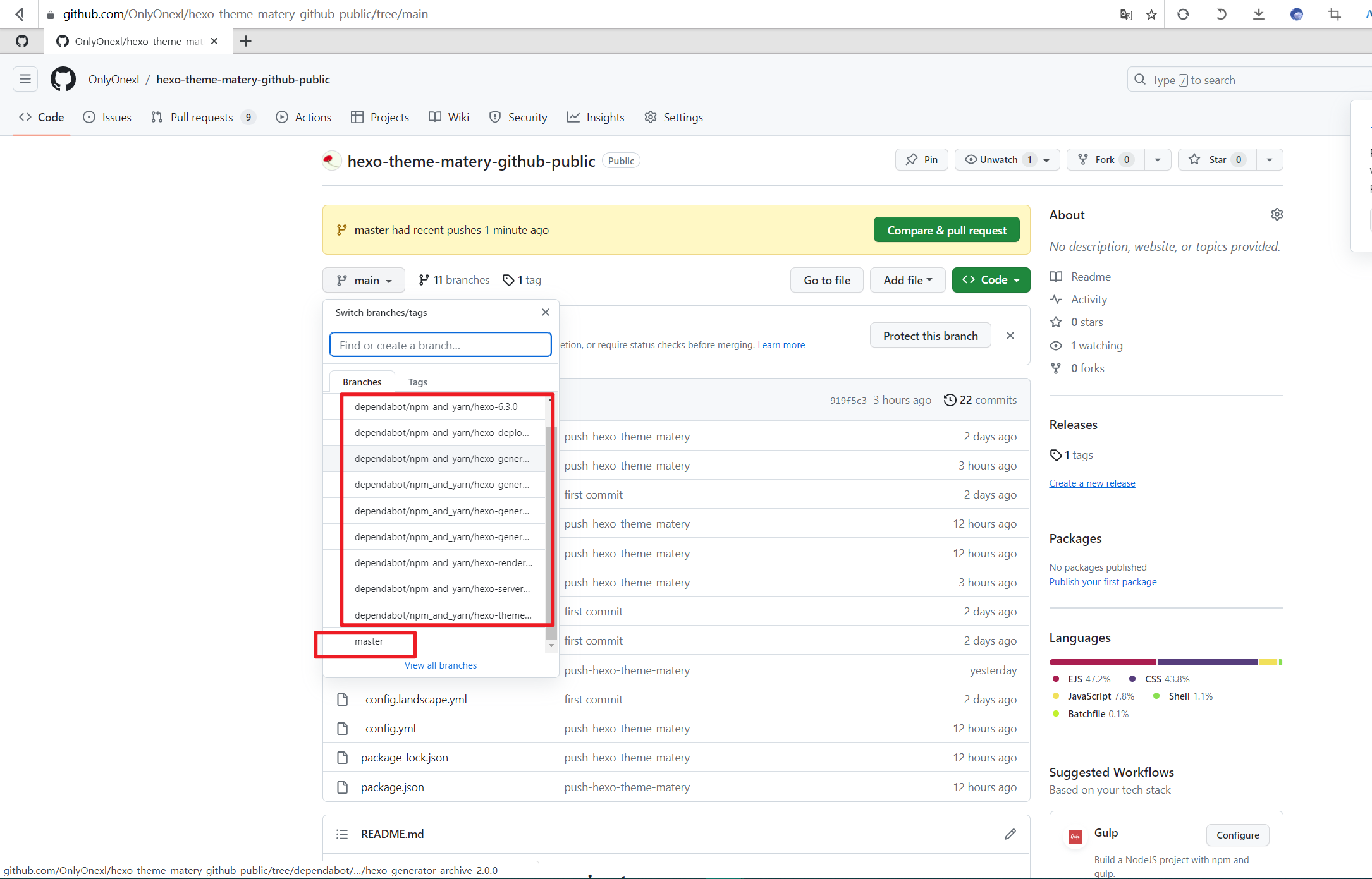The width and height of the screenshot is (1372, 879).
Task: Open the Activity link in About
Action: click(1079, 299)
